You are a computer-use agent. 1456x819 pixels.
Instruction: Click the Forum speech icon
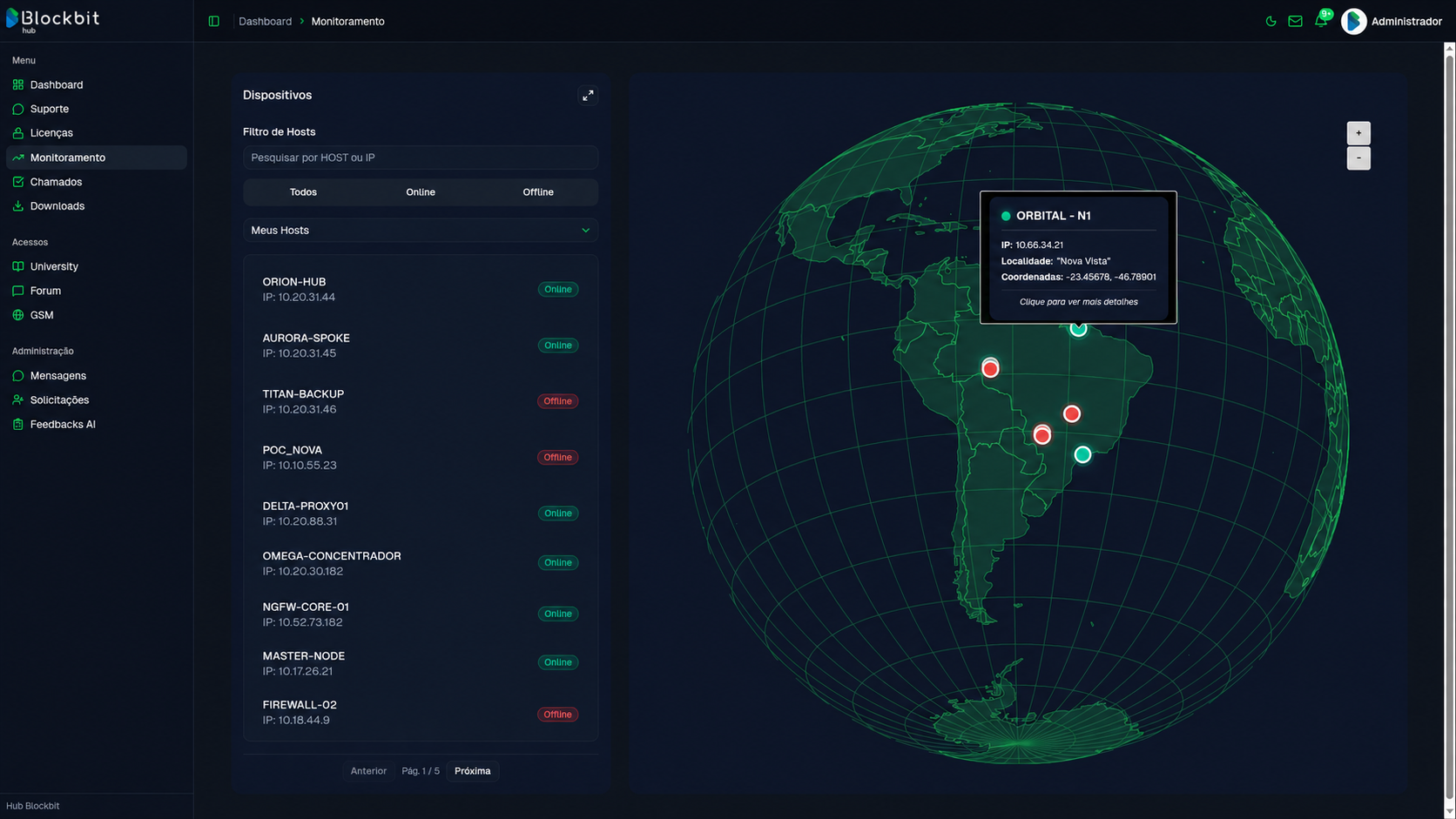pos(18,291)
